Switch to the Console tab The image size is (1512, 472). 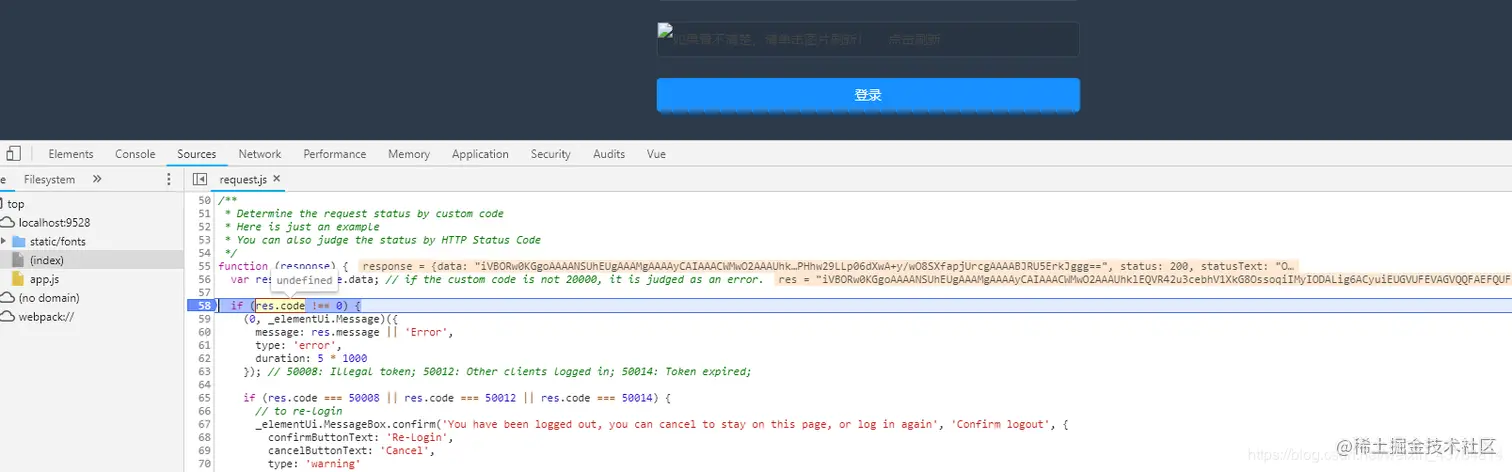point(135,154)
